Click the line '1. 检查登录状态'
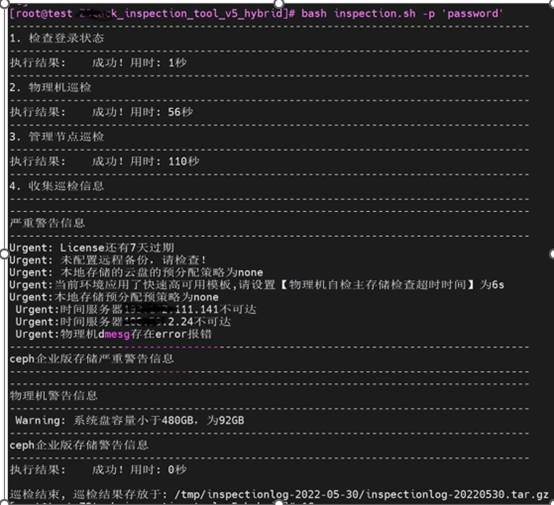Screen dimensions: 554x505 57,38
